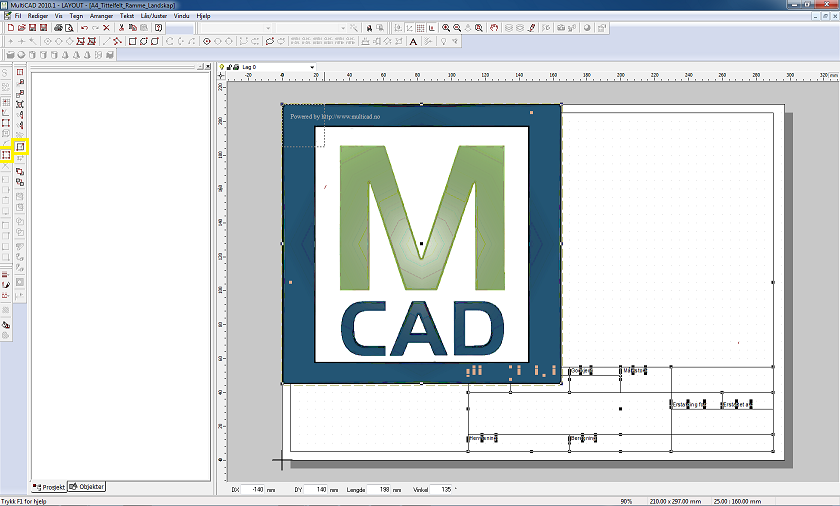This screenshot has width=840, height=506.
Task: Select the Pan hand tool
Action: click(494, 28)
